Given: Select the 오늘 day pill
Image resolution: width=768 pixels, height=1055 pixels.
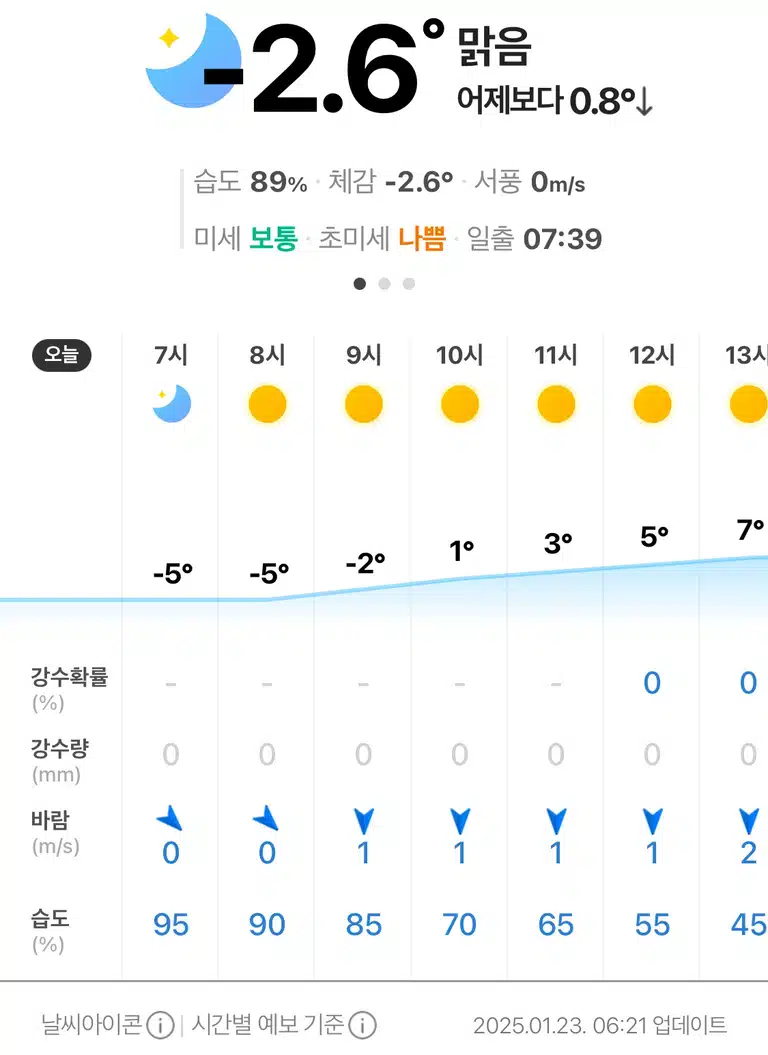Looking at the screenshot, I should tap(62, 355).
